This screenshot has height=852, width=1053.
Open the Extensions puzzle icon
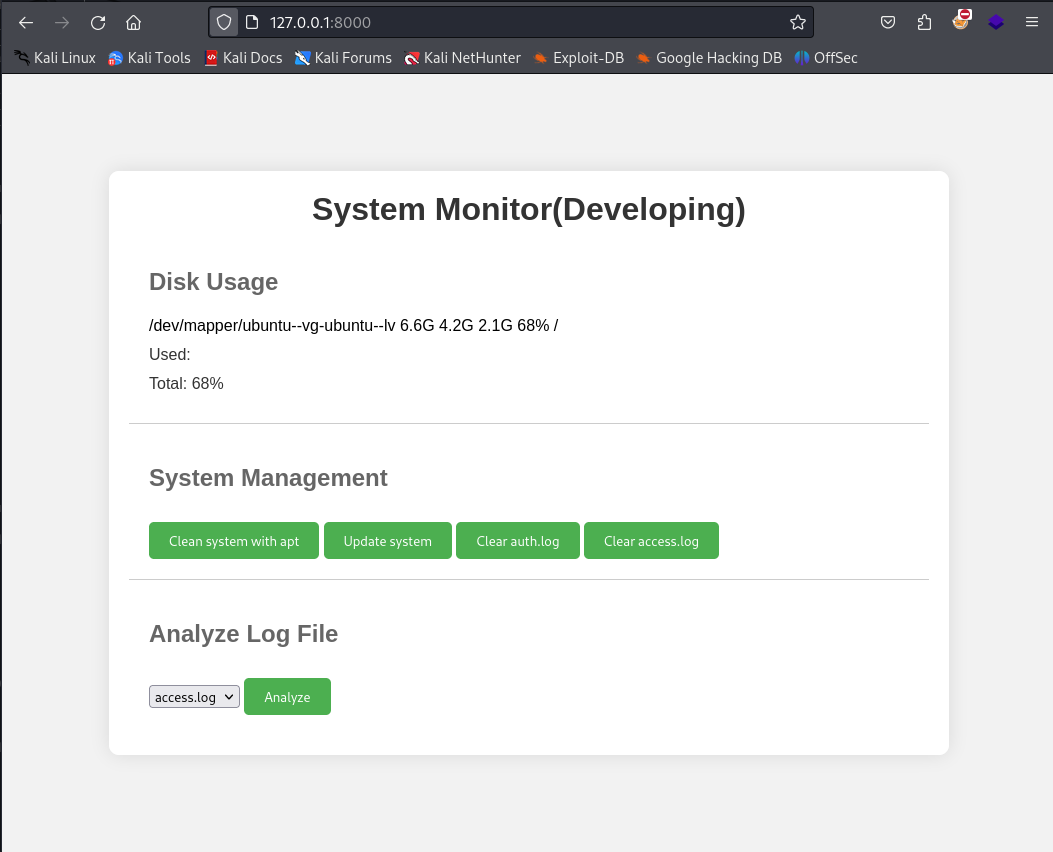click(924, 23)
